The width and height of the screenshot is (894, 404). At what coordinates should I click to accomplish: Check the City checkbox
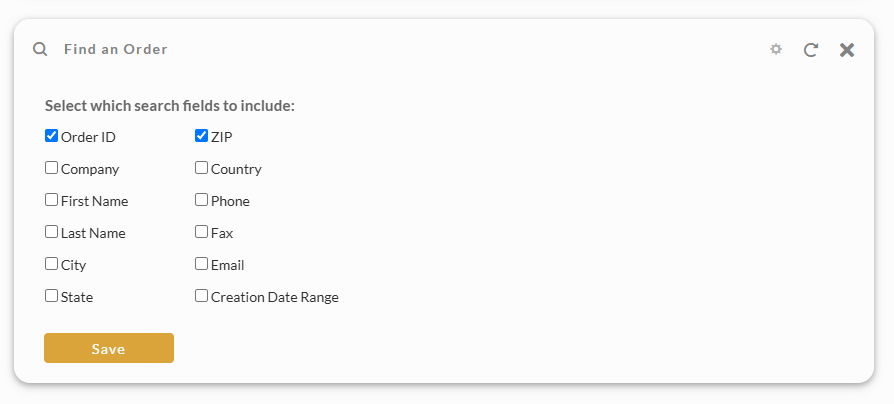[x=51, y=263]
